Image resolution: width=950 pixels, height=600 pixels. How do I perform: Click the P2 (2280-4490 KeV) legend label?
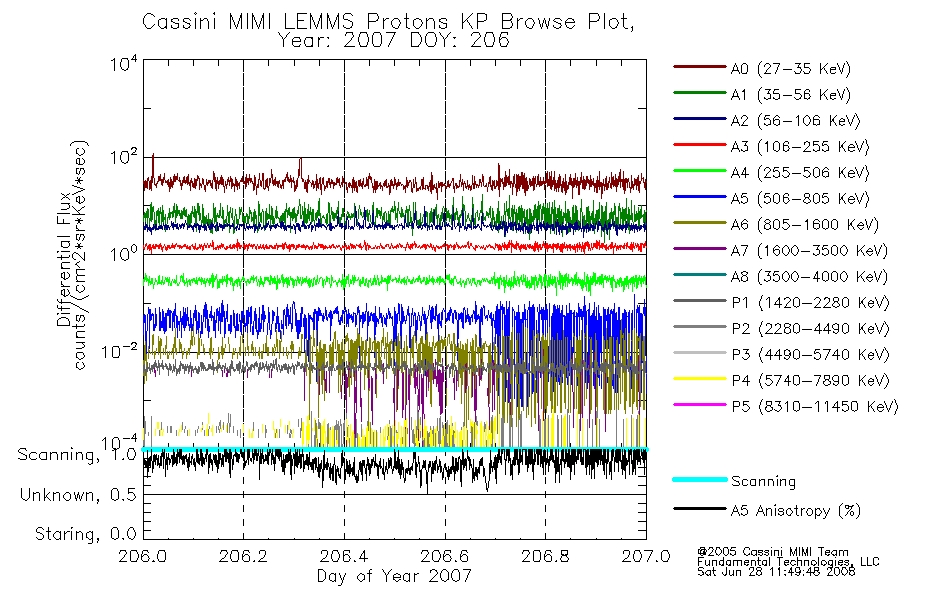click(x=810, y=328)
